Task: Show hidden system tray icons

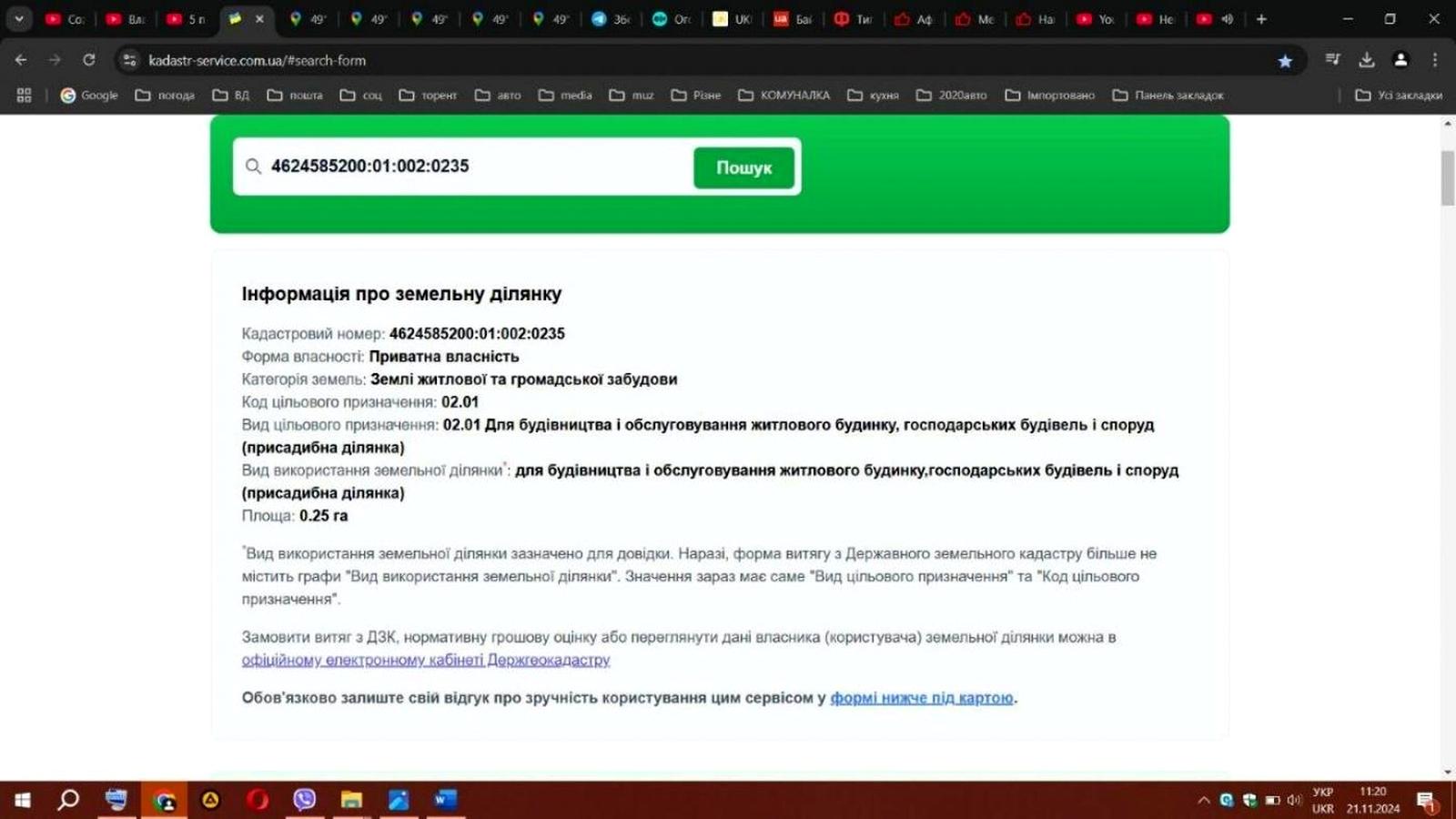Action: coord(1204,800)
